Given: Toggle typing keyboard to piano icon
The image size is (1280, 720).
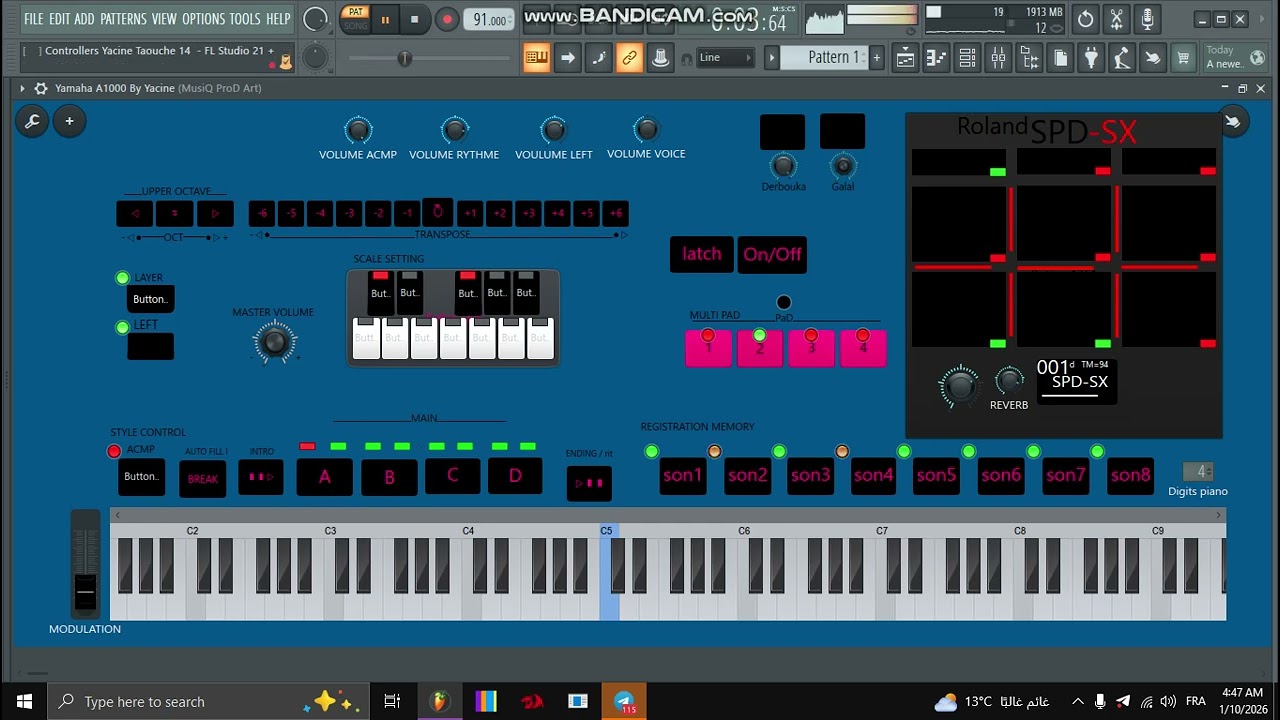Looking at the screenshot, I should click(537, 58).
